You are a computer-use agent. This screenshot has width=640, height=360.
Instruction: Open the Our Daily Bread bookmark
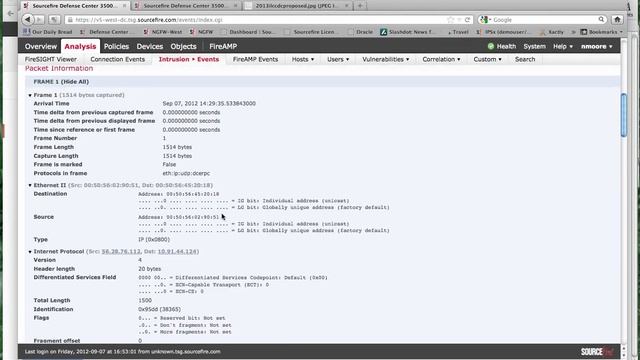(48, 32)
